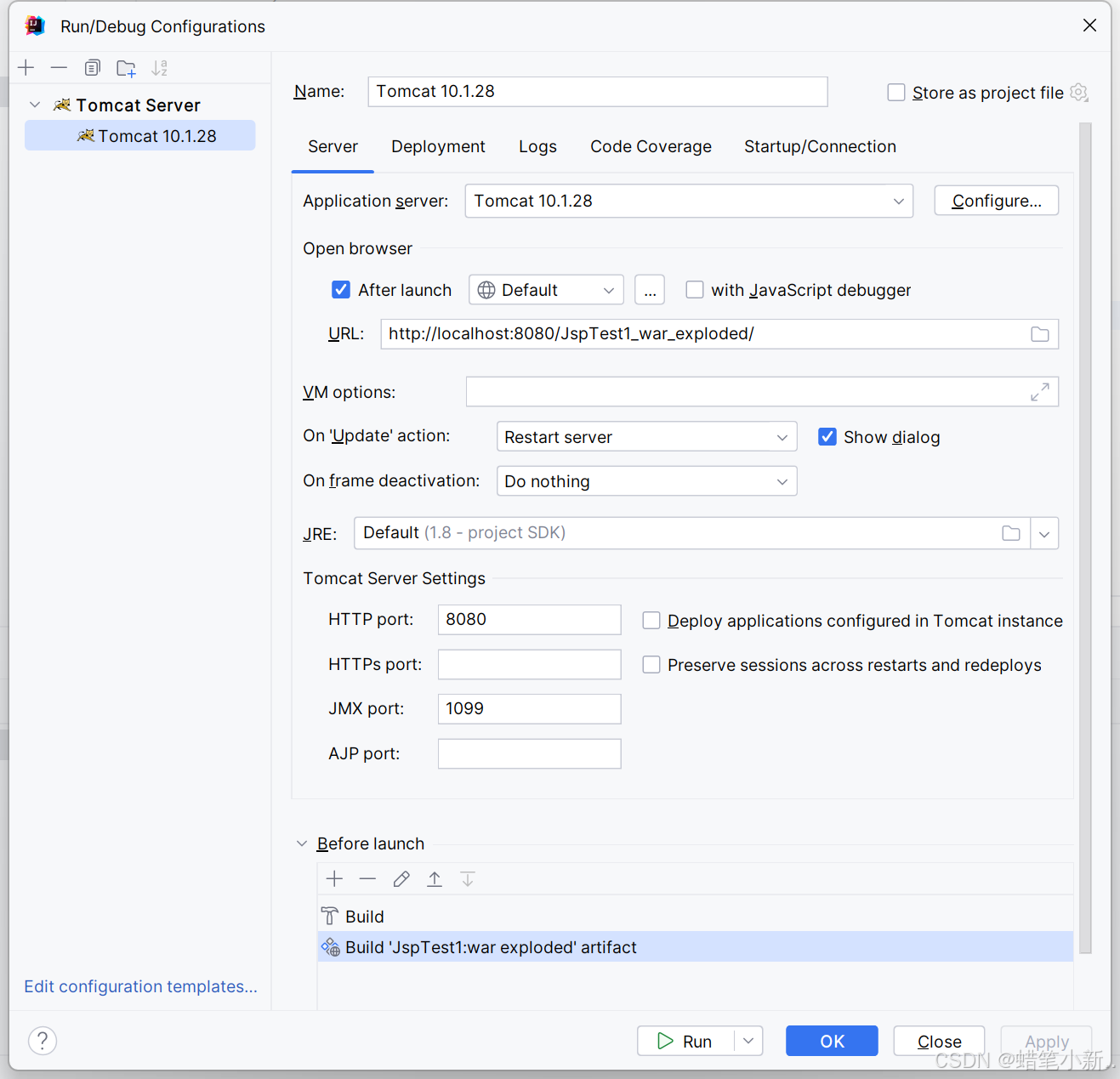Add a new run configuration with the plus icon
1120x1079 pixels.
point(26,68)
